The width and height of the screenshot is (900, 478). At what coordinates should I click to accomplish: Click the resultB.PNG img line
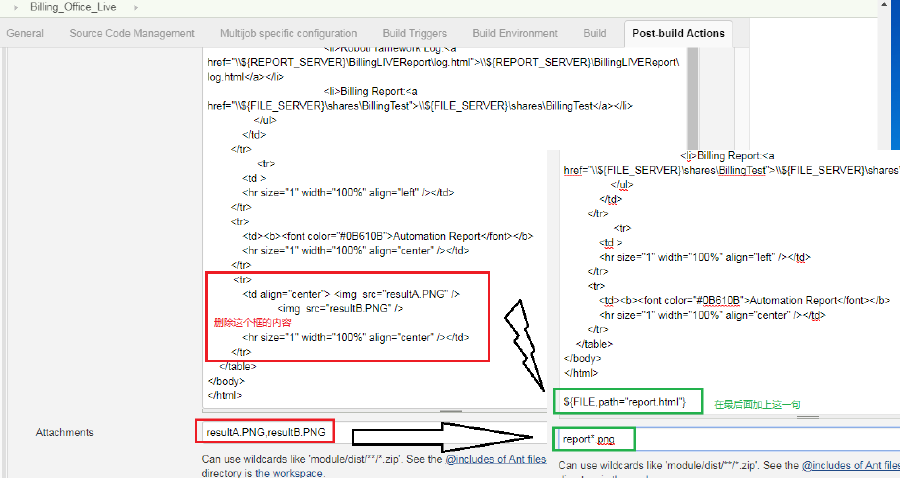point(340,308)
